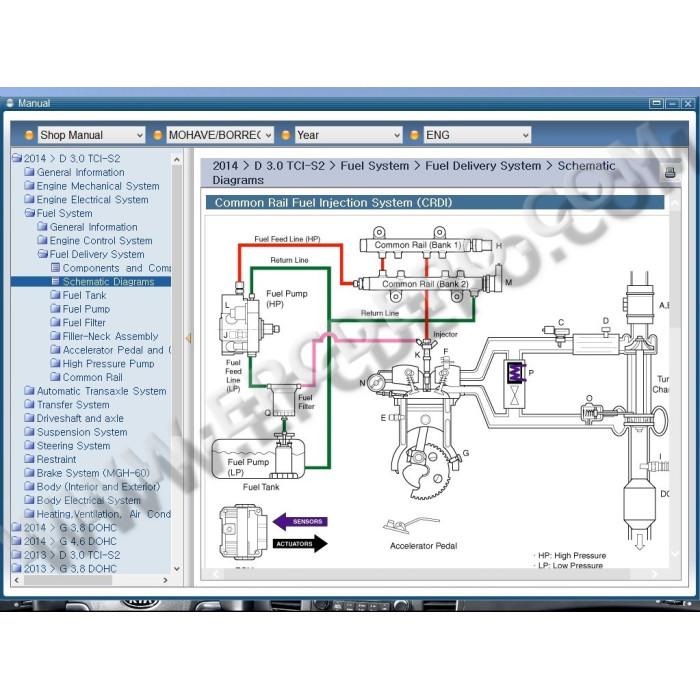The width and height of the screenshot is (700, 700).
Task: Open the Year dropdown
Action: (x=348, y=135)
